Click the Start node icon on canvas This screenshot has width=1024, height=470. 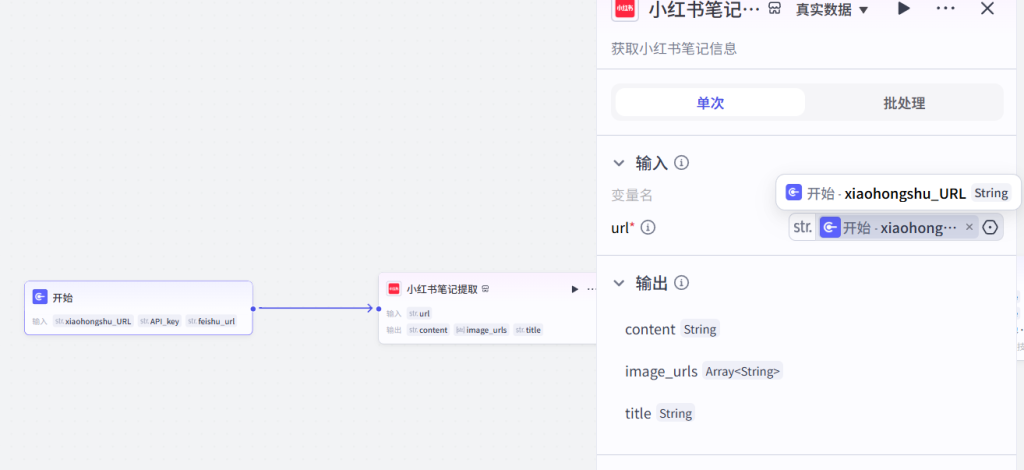pyautogui.click(x=40, y=297)
